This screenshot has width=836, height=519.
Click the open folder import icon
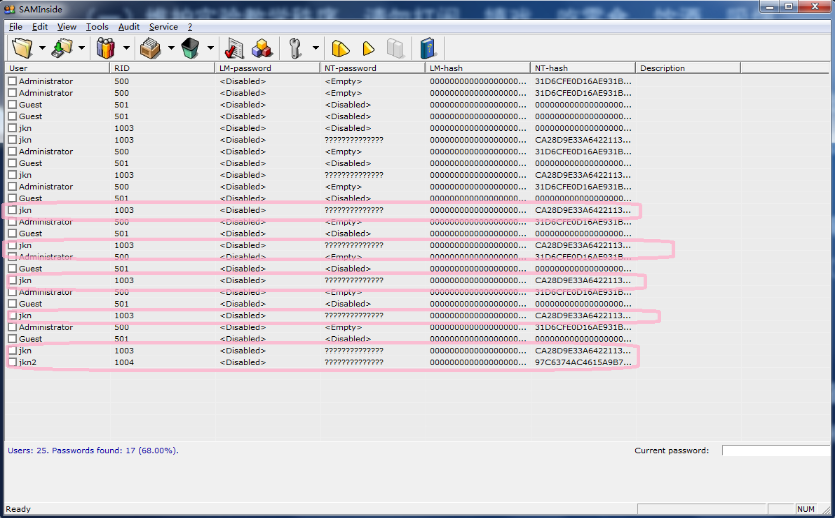click(22, 49)
